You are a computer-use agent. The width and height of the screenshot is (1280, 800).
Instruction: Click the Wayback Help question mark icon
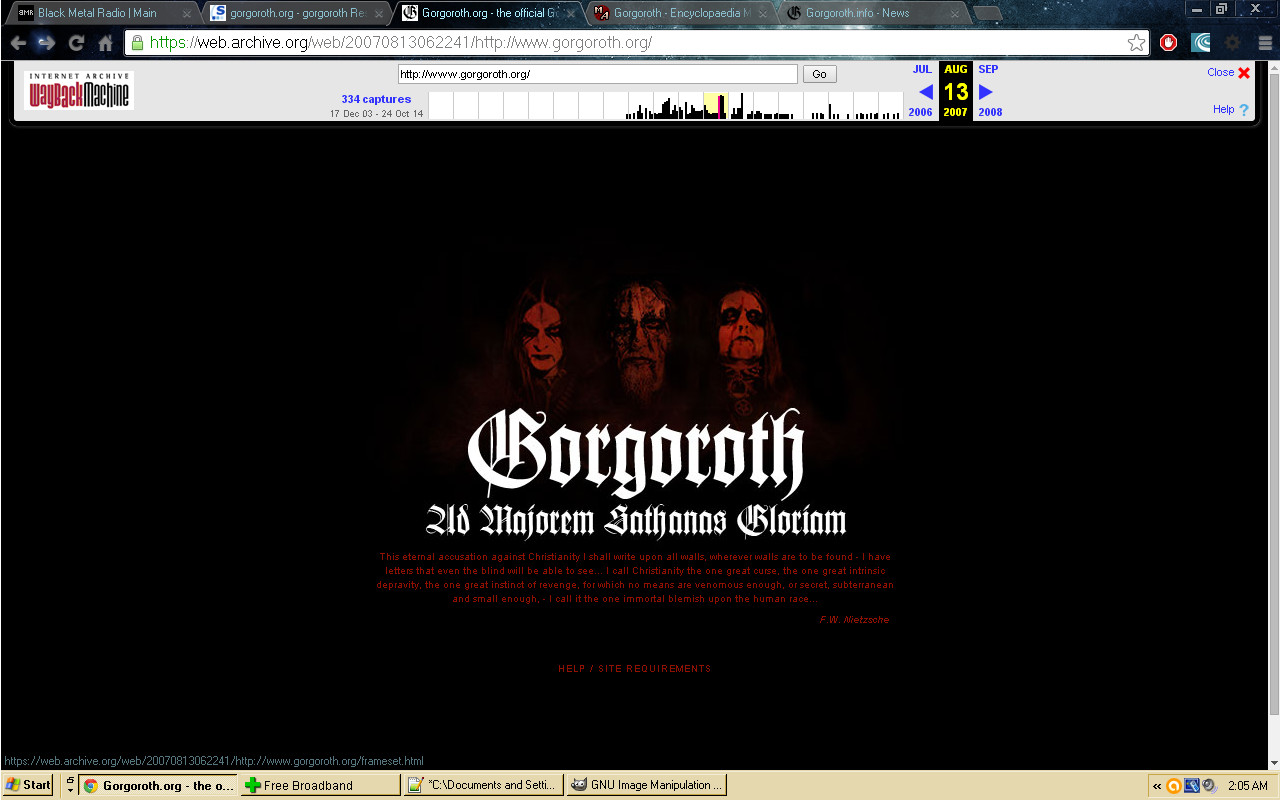tap(1244, 110)
